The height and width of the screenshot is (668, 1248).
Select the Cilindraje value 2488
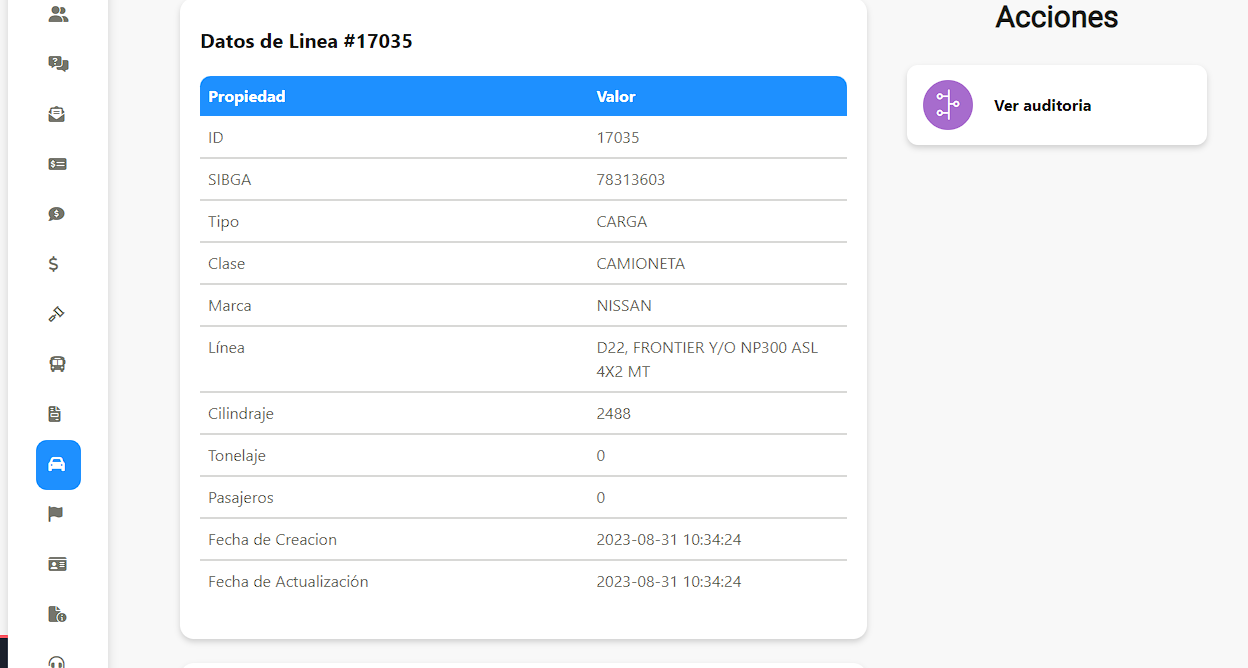pyautogui.click(x=614, y=414)
